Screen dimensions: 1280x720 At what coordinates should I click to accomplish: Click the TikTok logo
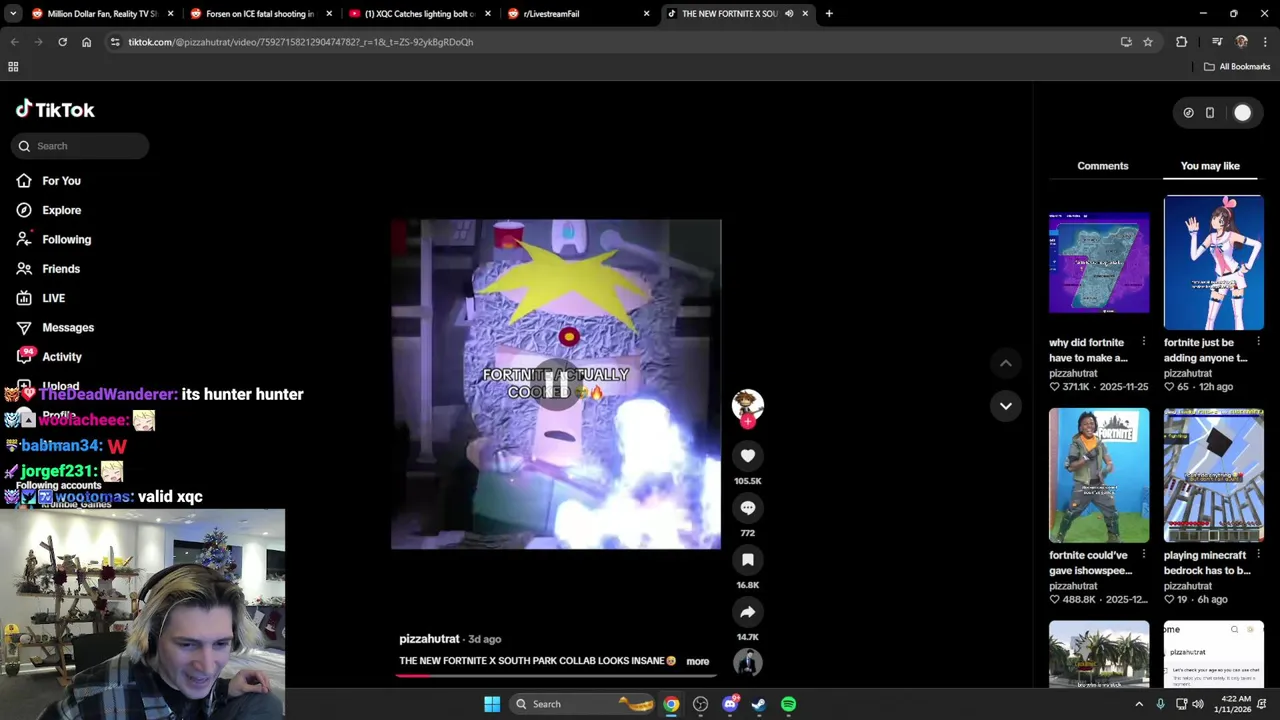(55, 110)
